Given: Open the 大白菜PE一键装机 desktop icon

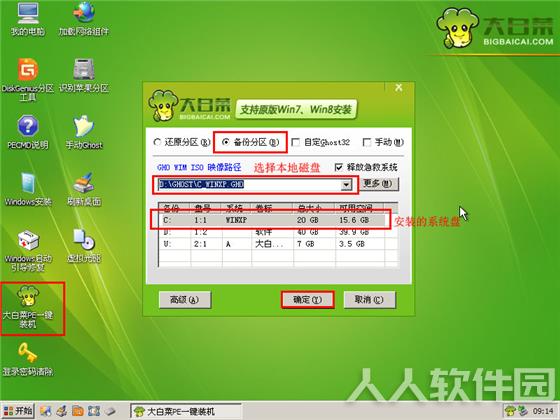Looking at the screenshot, I should (x=28, y=308).
